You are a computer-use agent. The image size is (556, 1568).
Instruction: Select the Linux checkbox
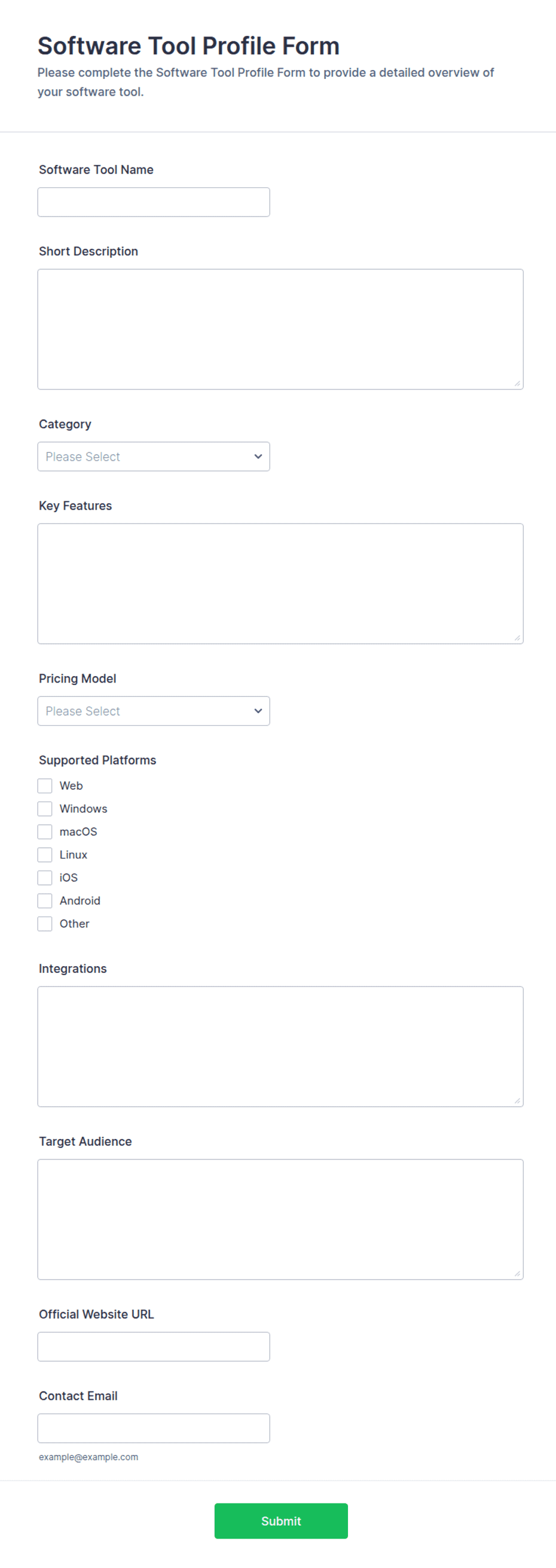click(45, 855)
